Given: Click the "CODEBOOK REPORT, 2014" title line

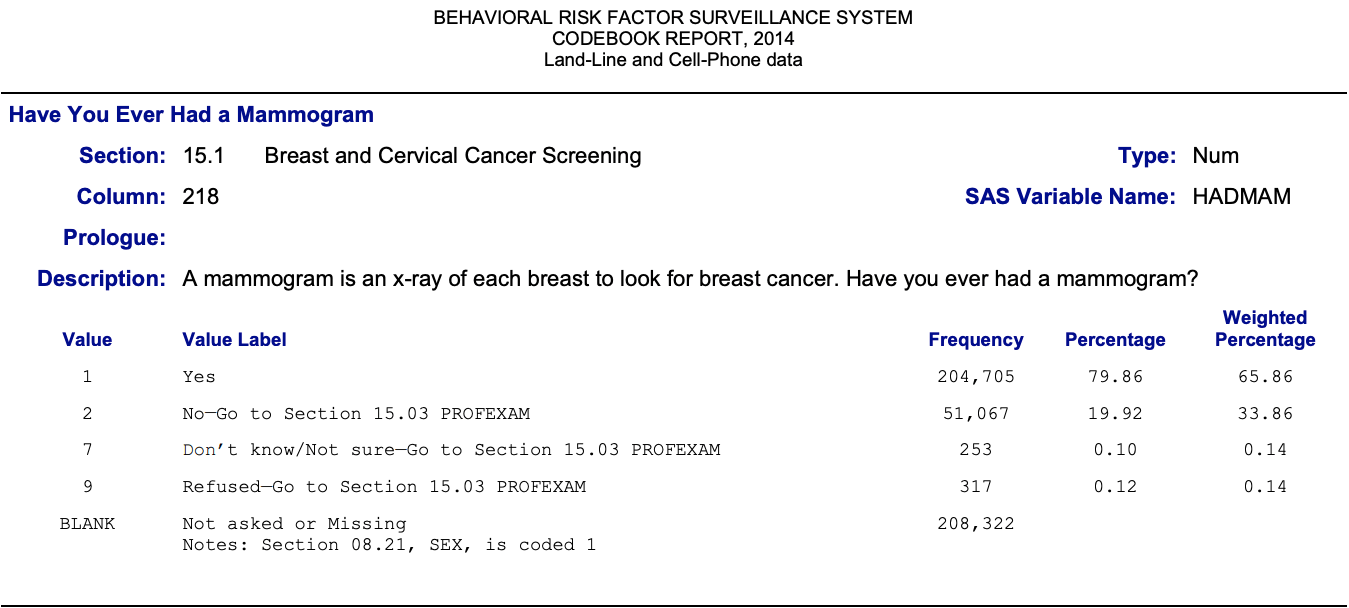Looking at the screenshot, I should coord(673,39).
